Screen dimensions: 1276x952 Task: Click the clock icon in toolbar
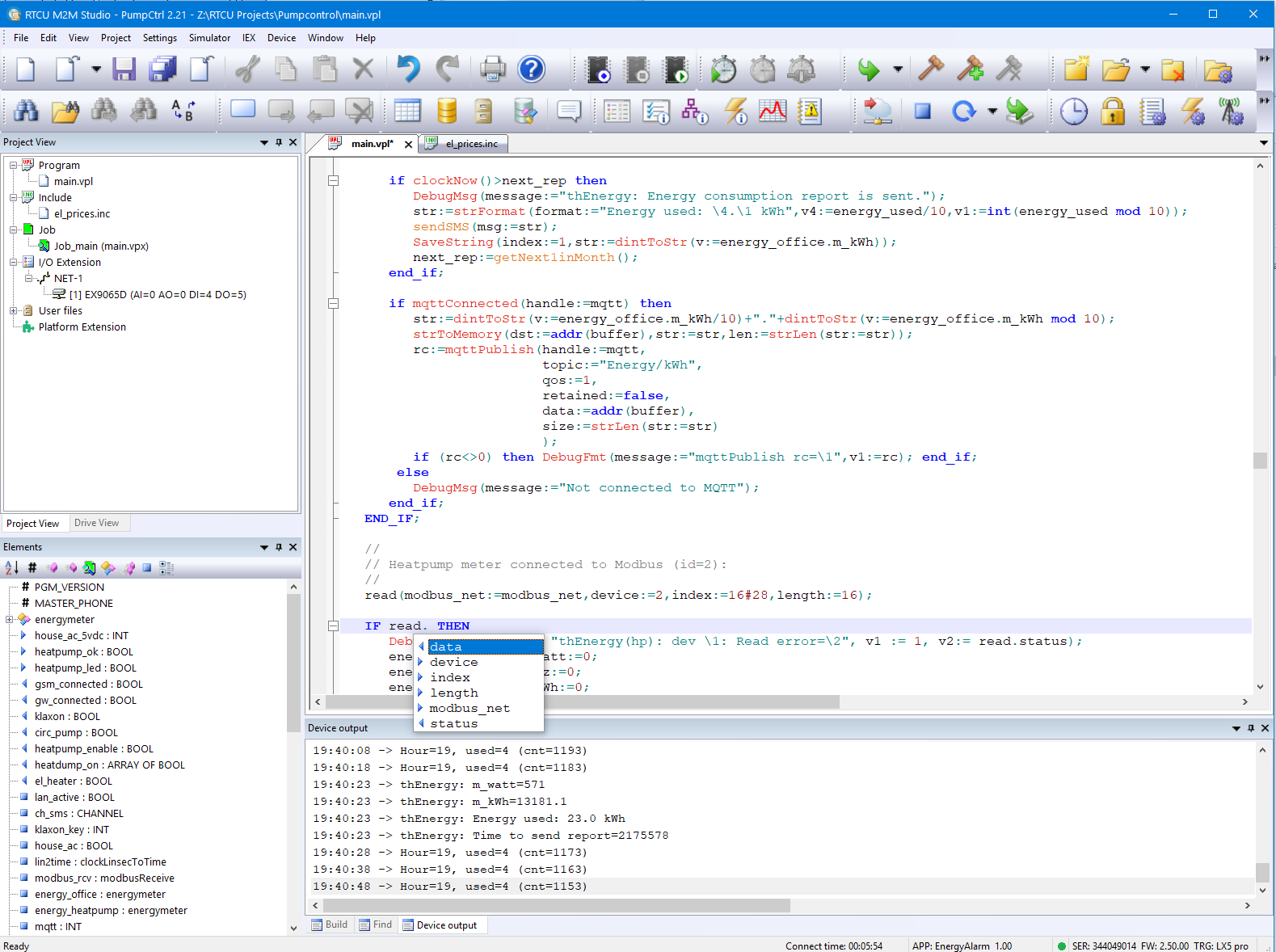[1073, 111]
